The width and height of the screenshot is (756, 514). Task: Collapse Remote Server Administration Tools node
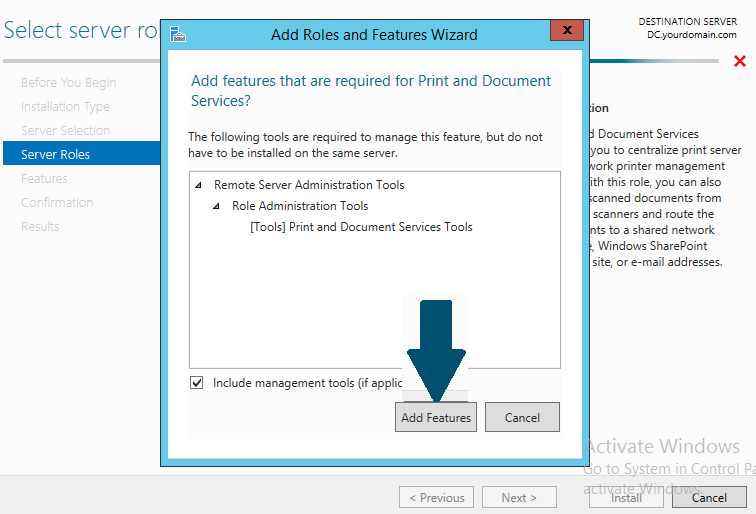click(198, 185)
